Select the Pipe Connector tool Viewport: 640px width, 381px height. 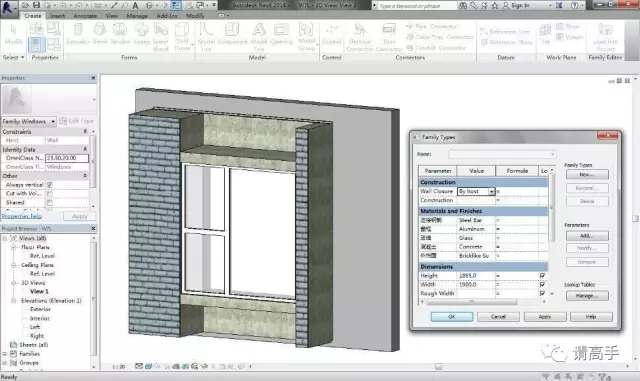click(431, 26)
